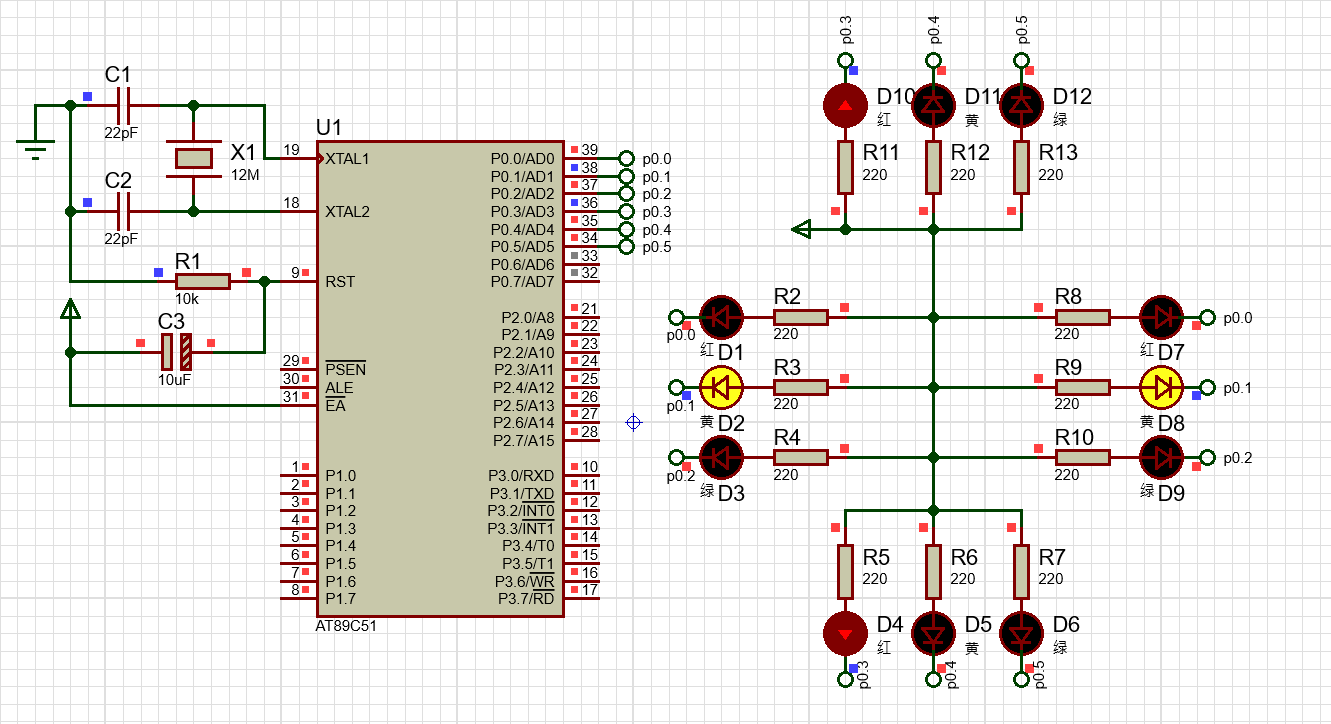Select capacitor C1 symbol

point(124,104)
